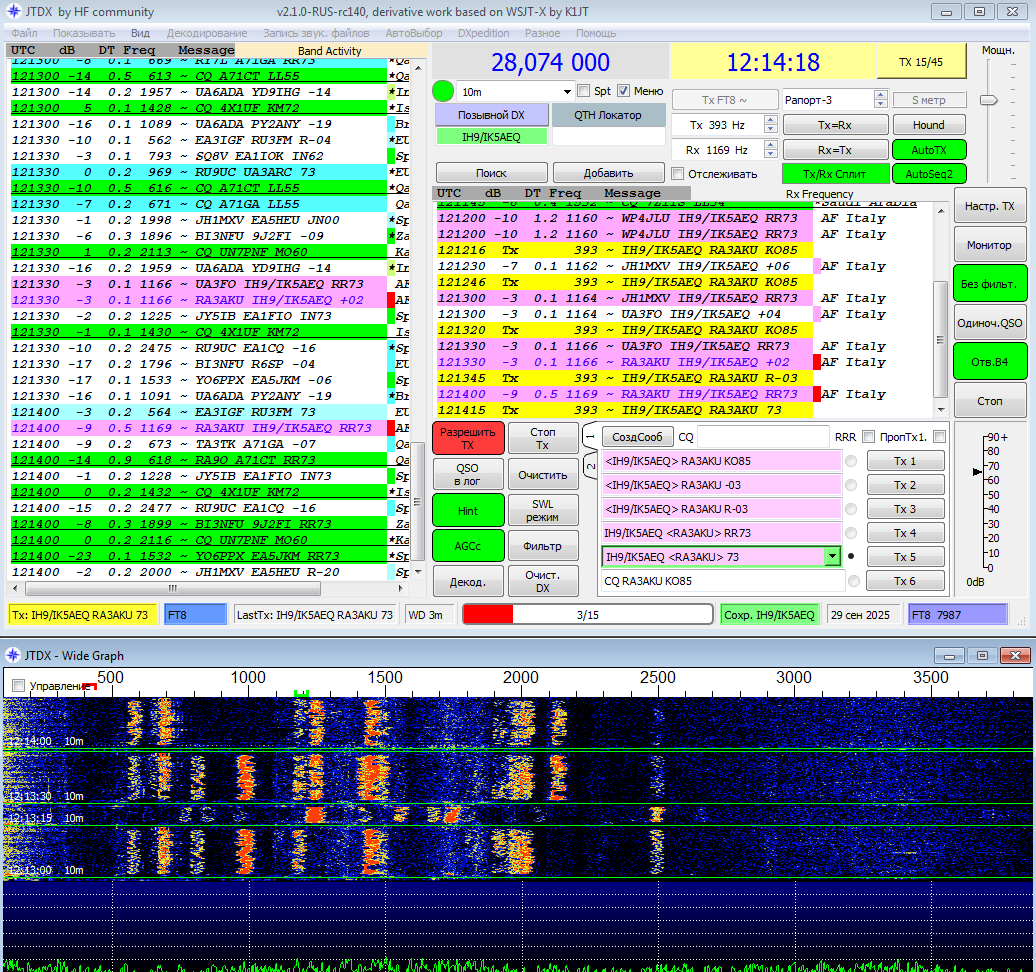The width and height of the screenshot is (1036, 972).
Task: Toggle the Spt checkbox
Action: click(x=583, y=91)
